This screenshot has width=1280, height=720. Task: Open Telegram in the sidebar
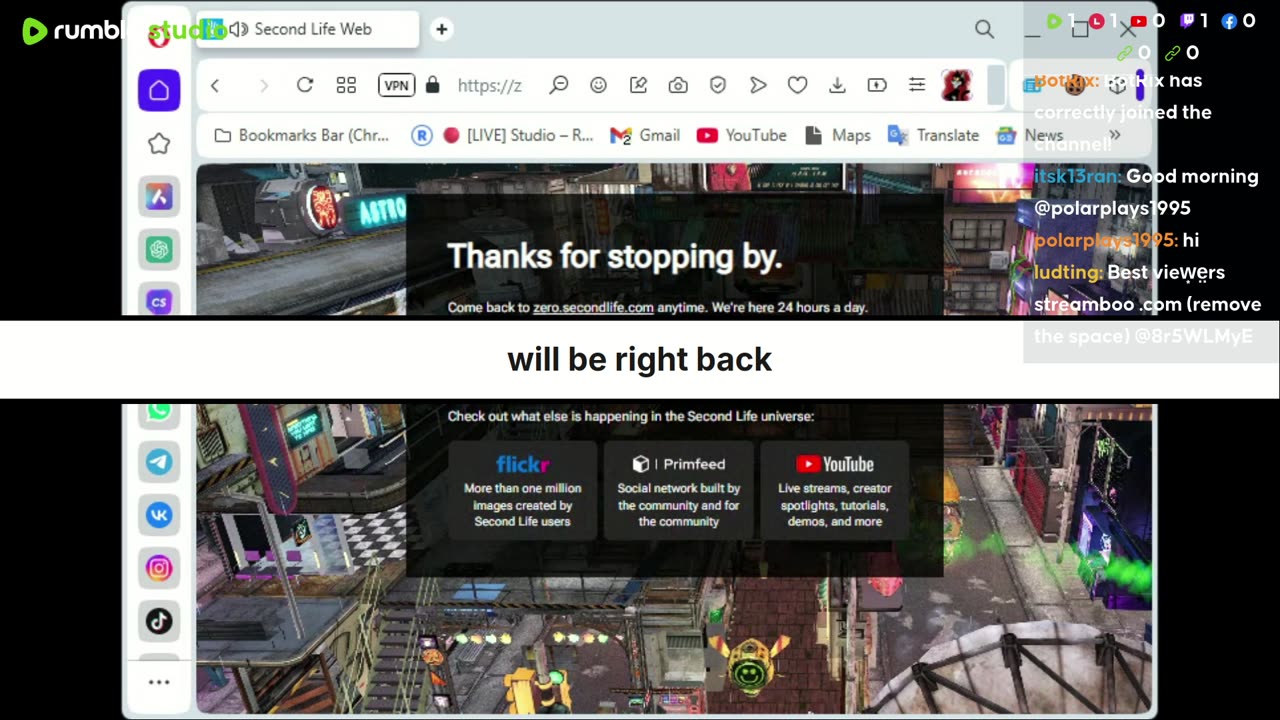pos(159,462)
